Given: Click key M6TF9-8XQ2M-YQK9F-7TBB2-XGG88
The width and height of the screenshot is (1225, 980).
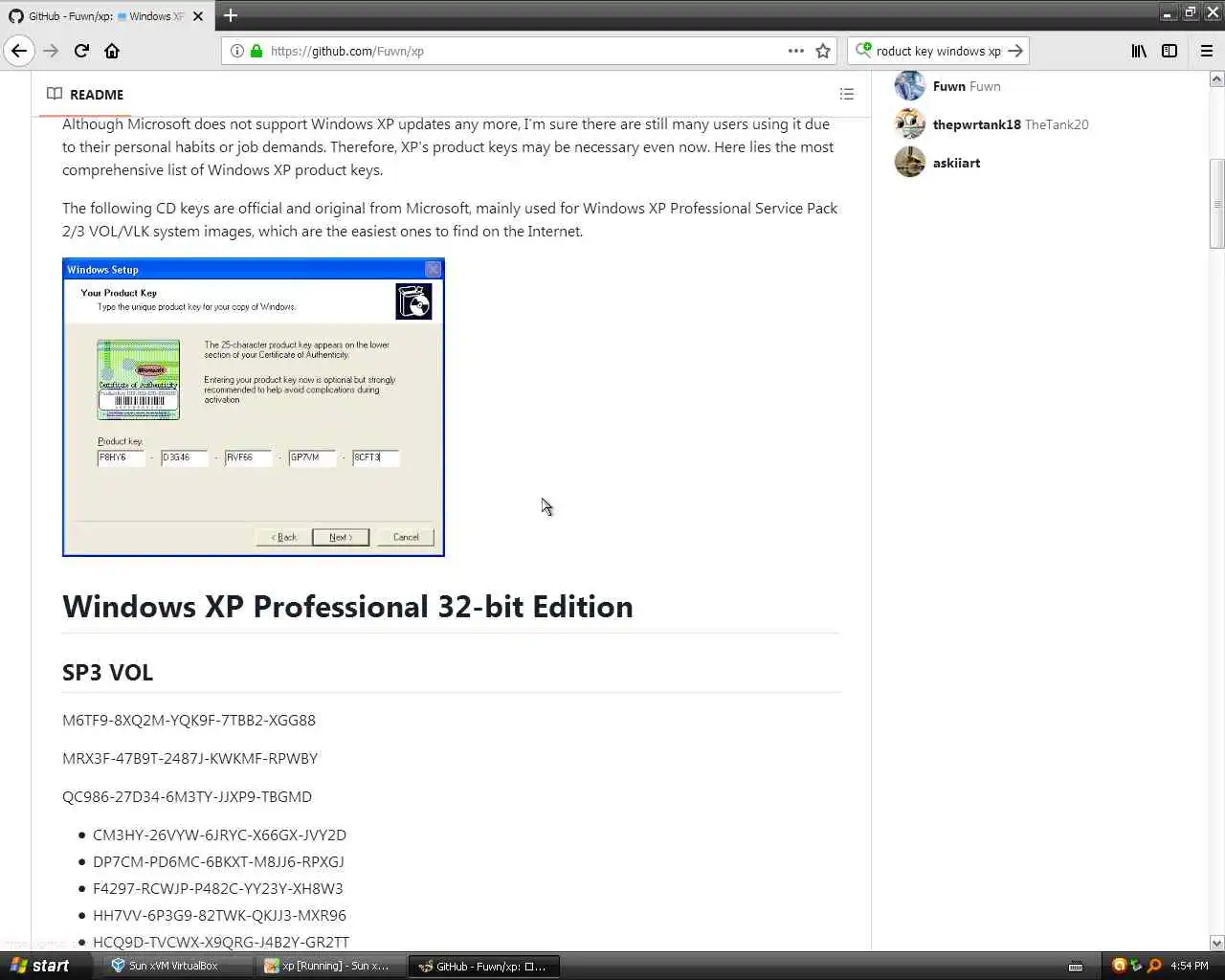Looking at the screenshot, I should pyautogui.click(x=189, y=720).
